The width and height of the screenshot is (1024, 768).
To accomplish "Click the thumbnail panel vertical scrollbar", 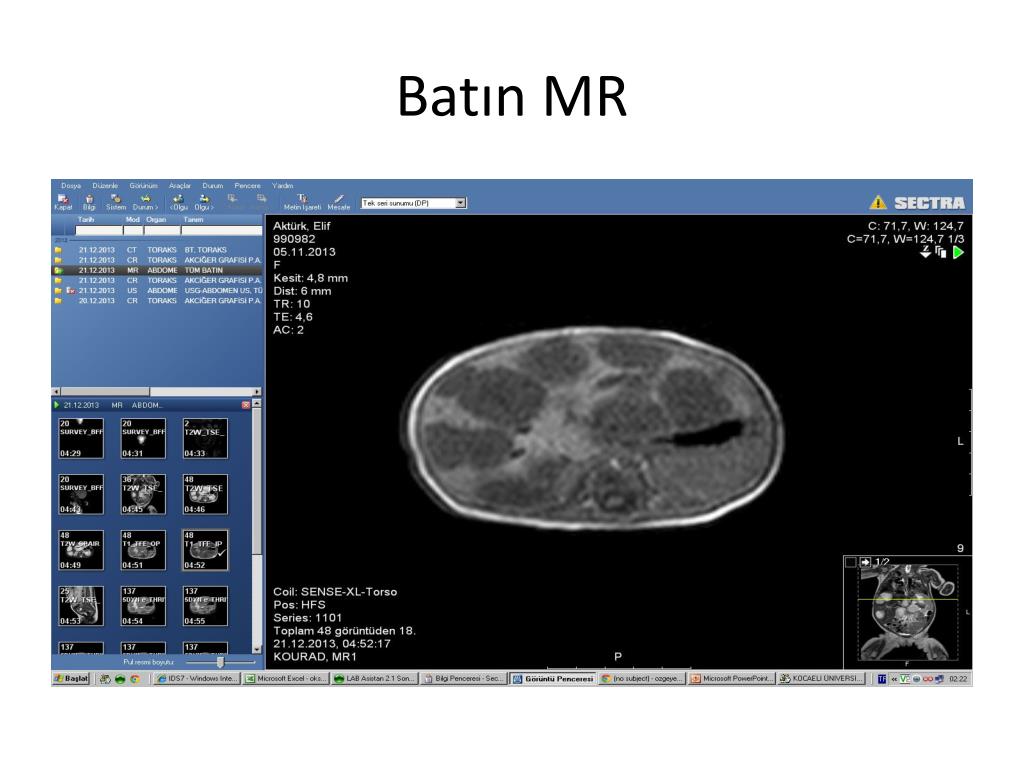I will tap(257, 528).
